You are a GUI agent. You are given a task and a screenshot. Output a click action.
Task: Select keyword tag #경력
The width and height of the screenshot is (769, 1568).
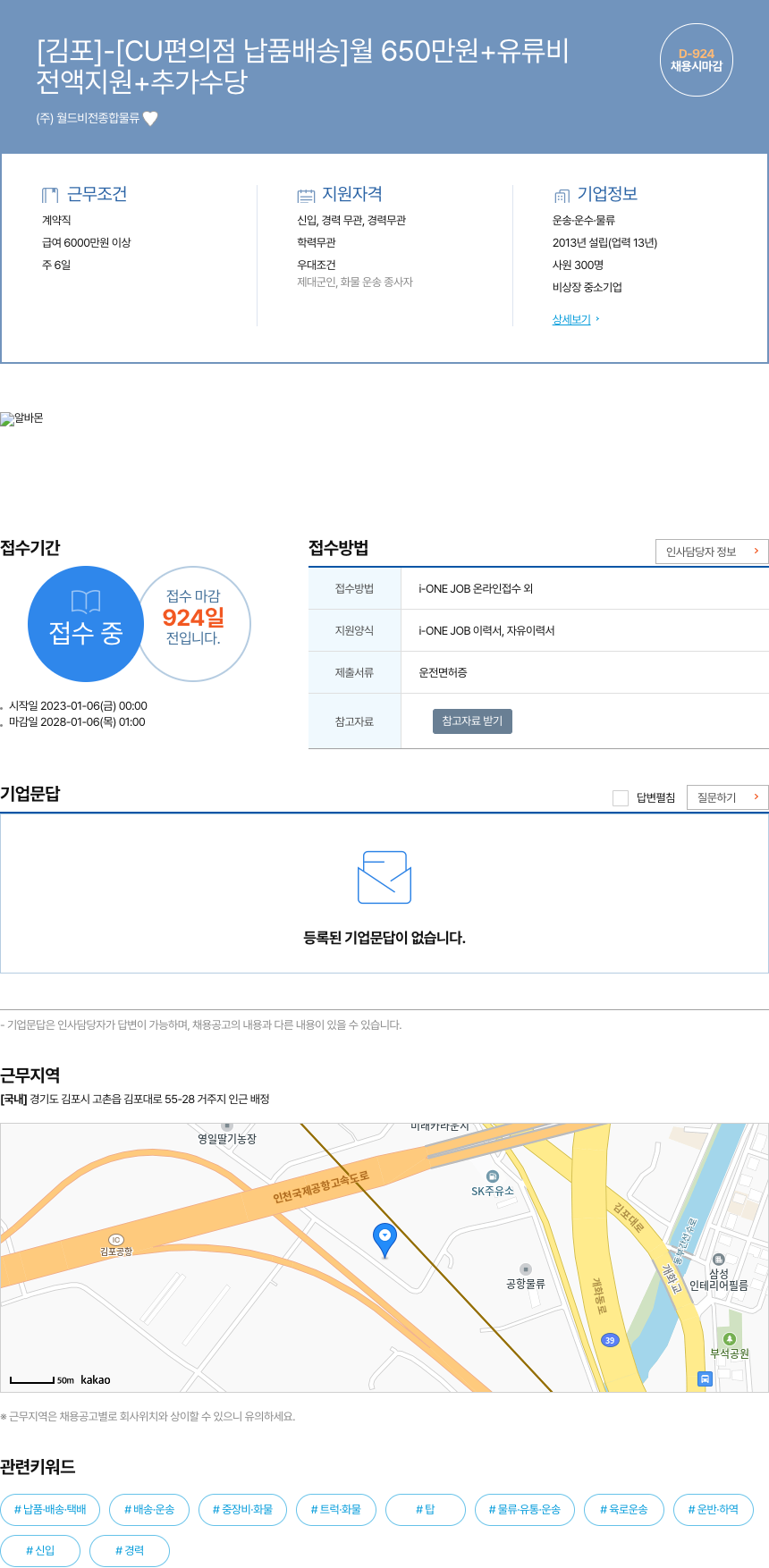click(x=130, y=1551)
